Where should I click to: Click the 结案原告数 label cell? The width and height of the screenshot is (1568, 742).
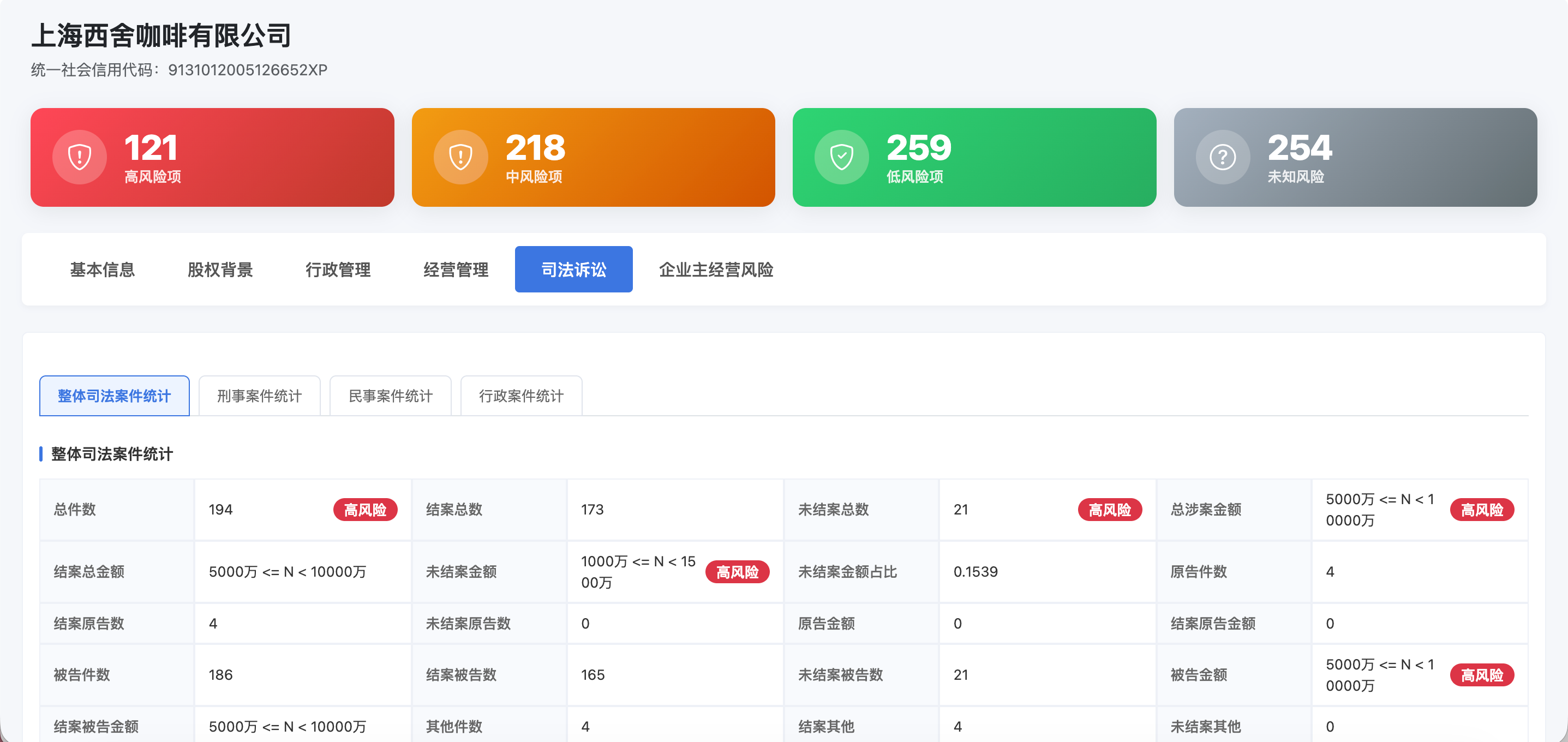[x=117, y=623]
